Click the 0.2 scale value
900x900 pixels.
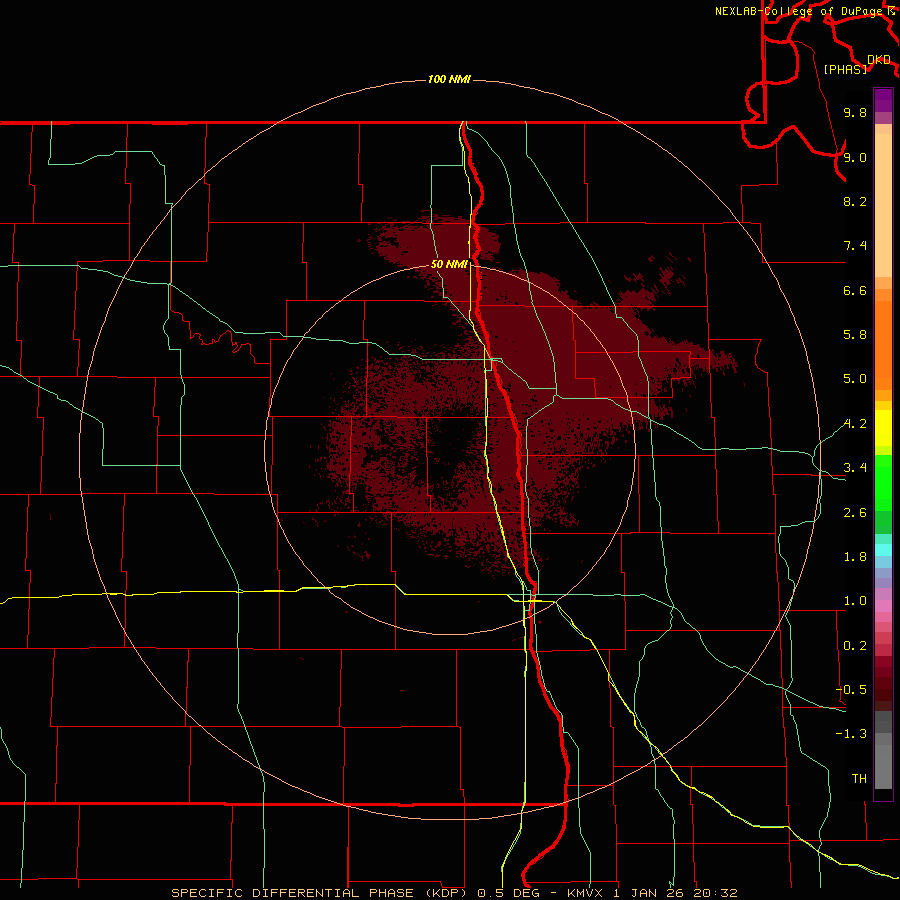coord(855,646)
